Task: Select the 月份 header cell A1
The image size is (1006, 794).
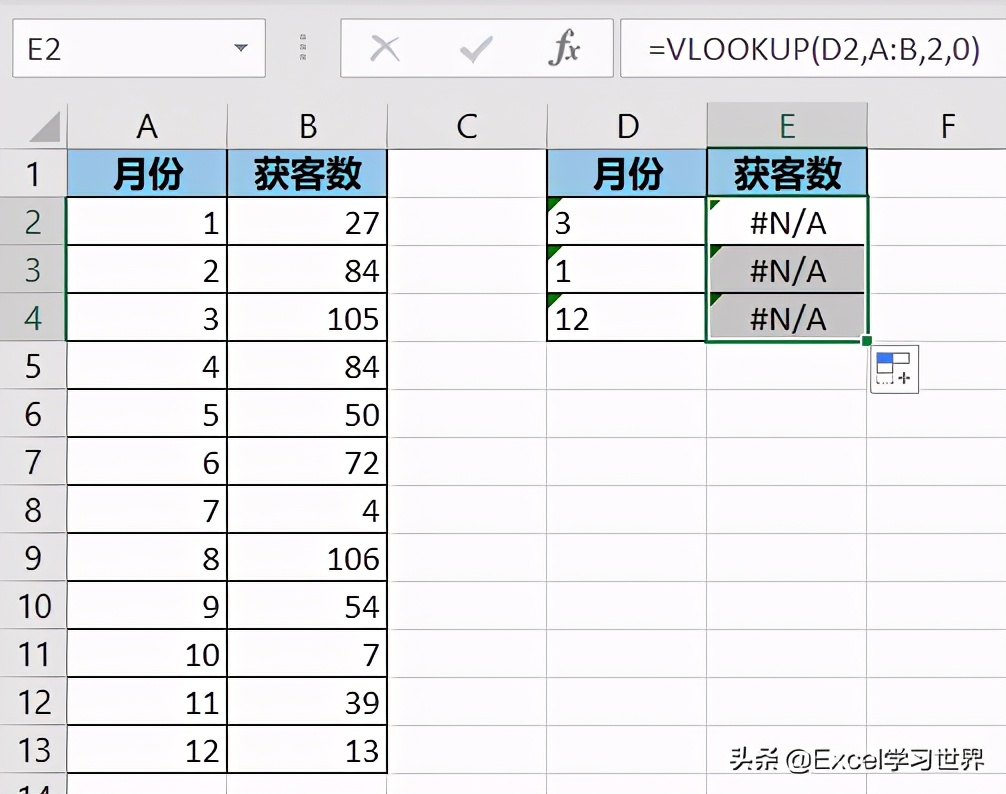Action: pos(147,173)
